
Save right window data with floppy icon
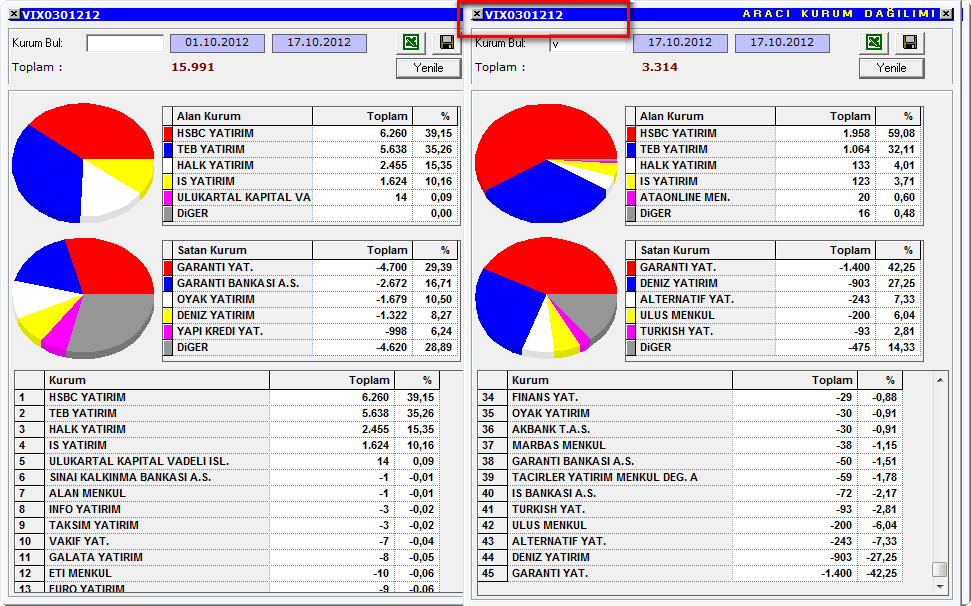coord(909,43)
